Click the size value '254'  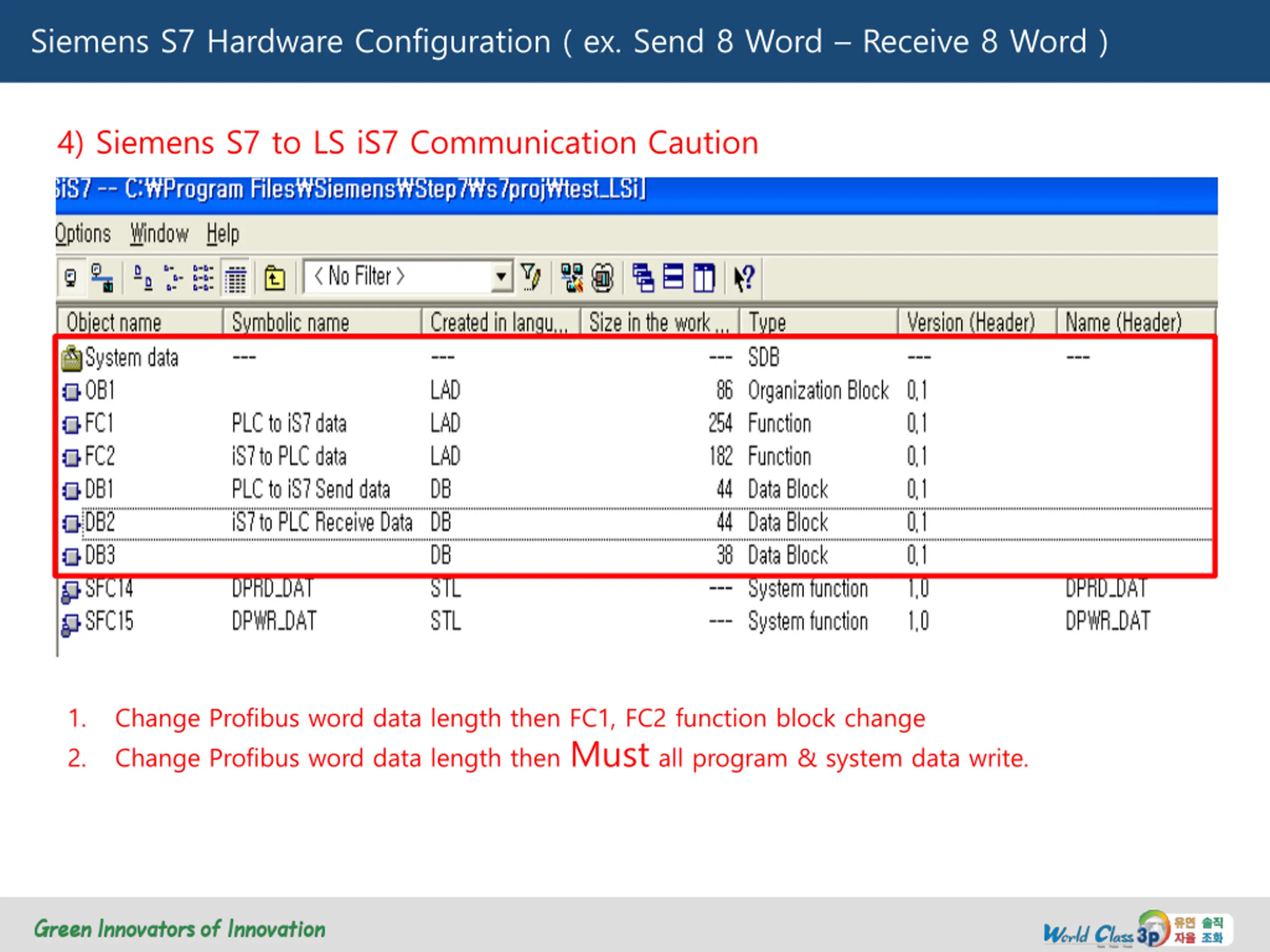(720, 423)
